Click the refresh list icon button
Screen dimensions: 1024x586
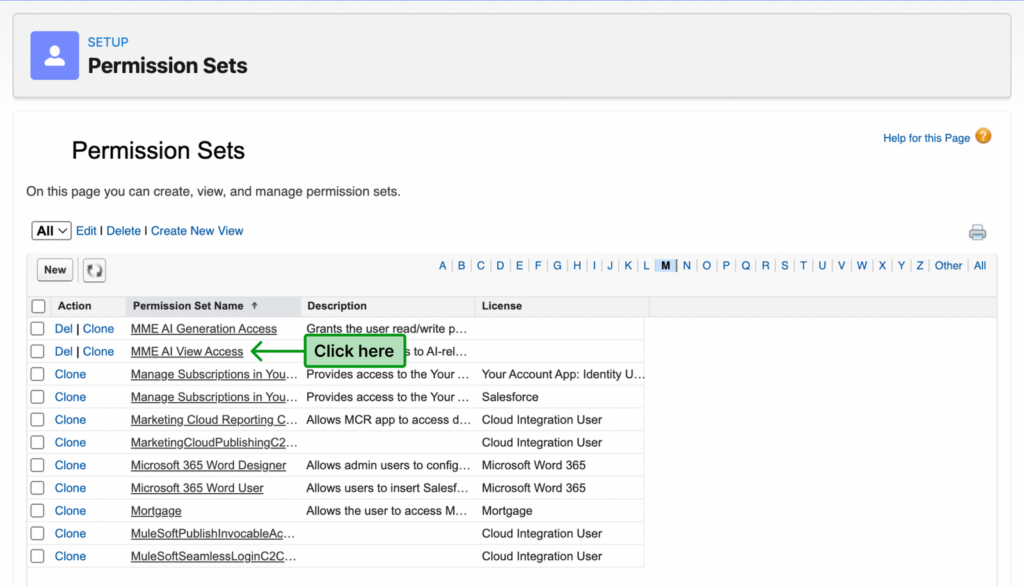[94, 270]
